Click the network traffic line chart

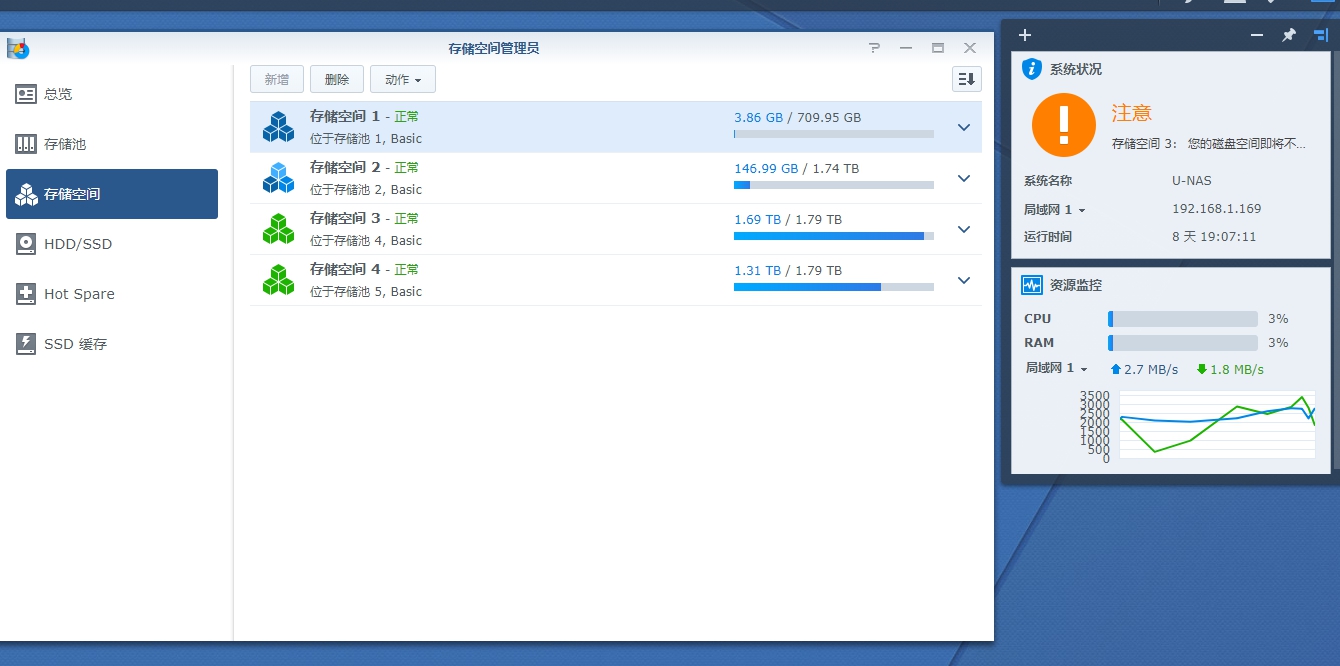click(1216, 425)
